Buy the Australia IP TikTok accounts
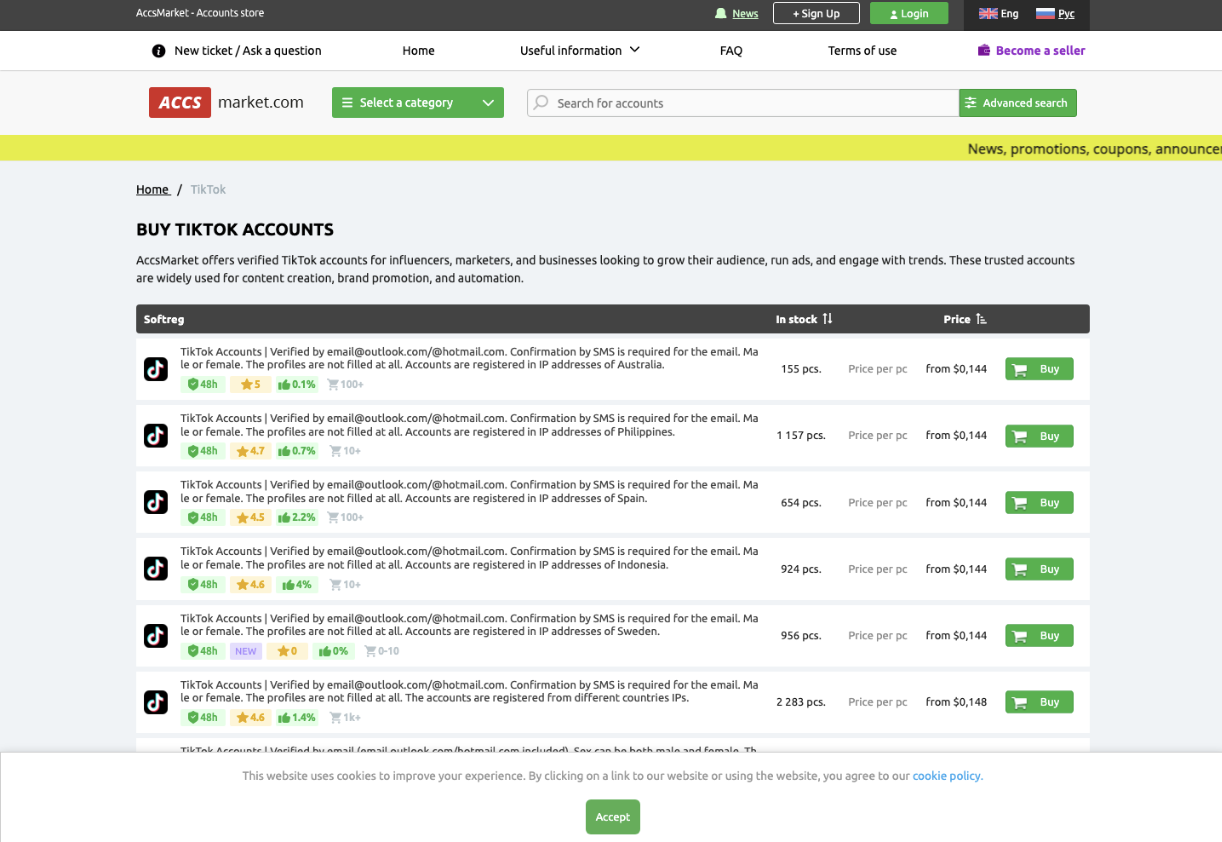This screenshot has width=1222, height=842. 1039,369
